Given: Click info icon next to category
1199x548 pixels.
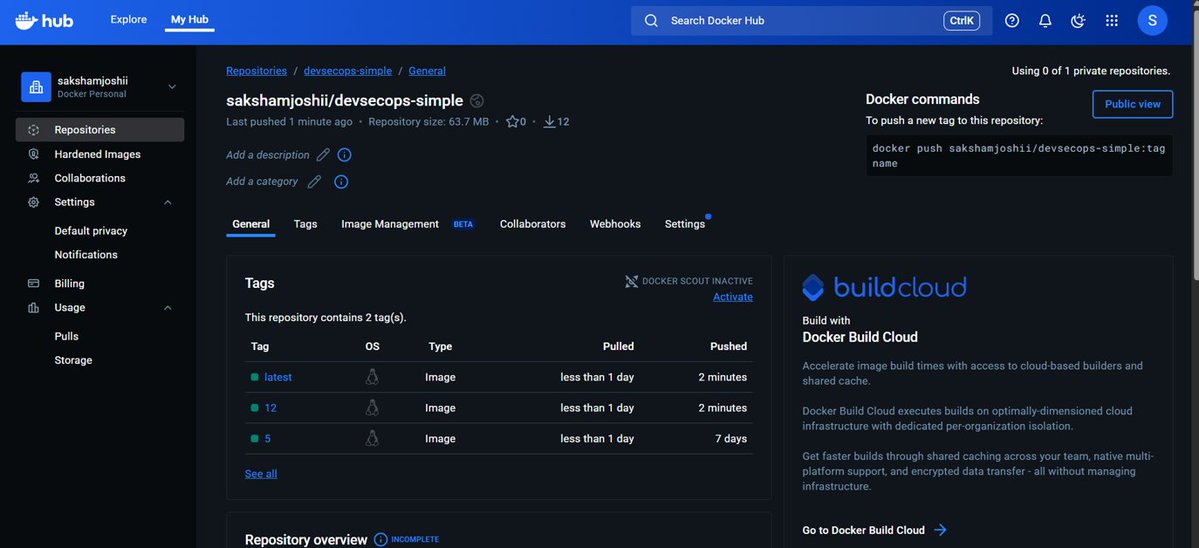Looking at the screenshot, I should point(342,182).
